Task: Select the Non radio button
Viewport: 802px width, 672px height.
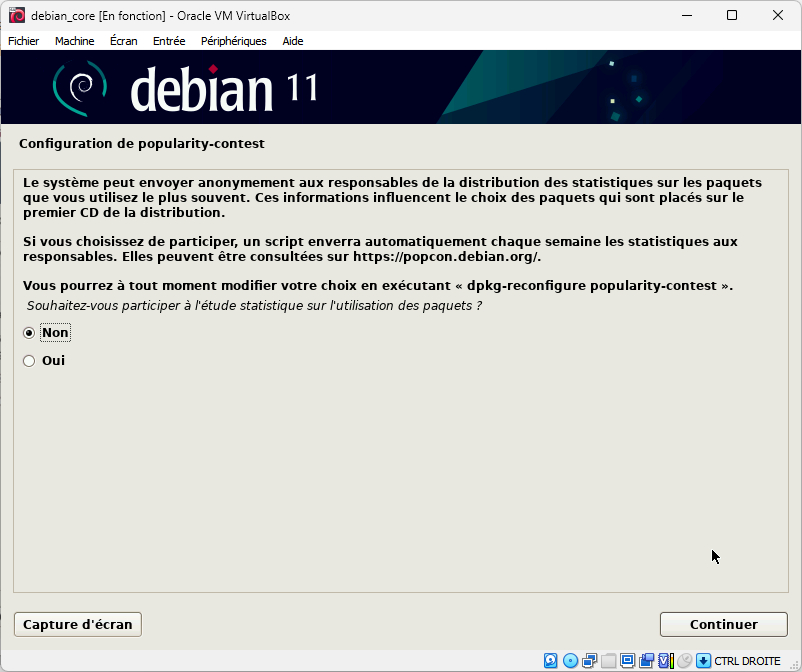Action: [x=29, y=333]
